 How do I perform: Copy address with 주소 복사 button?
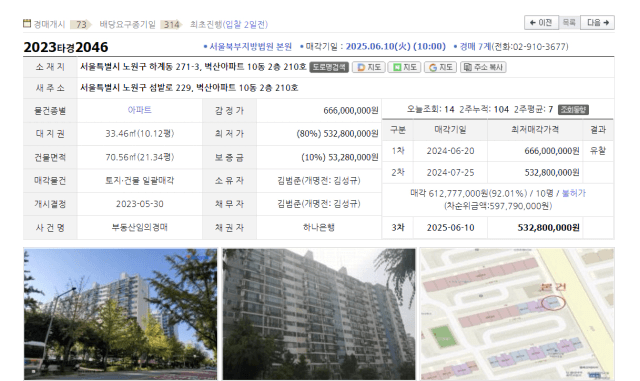[483, 67]
